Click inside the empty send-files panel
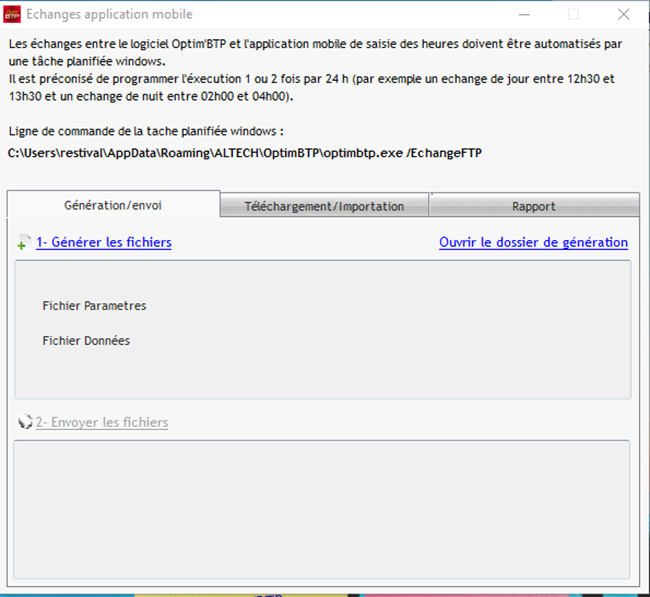 [322, 510]
